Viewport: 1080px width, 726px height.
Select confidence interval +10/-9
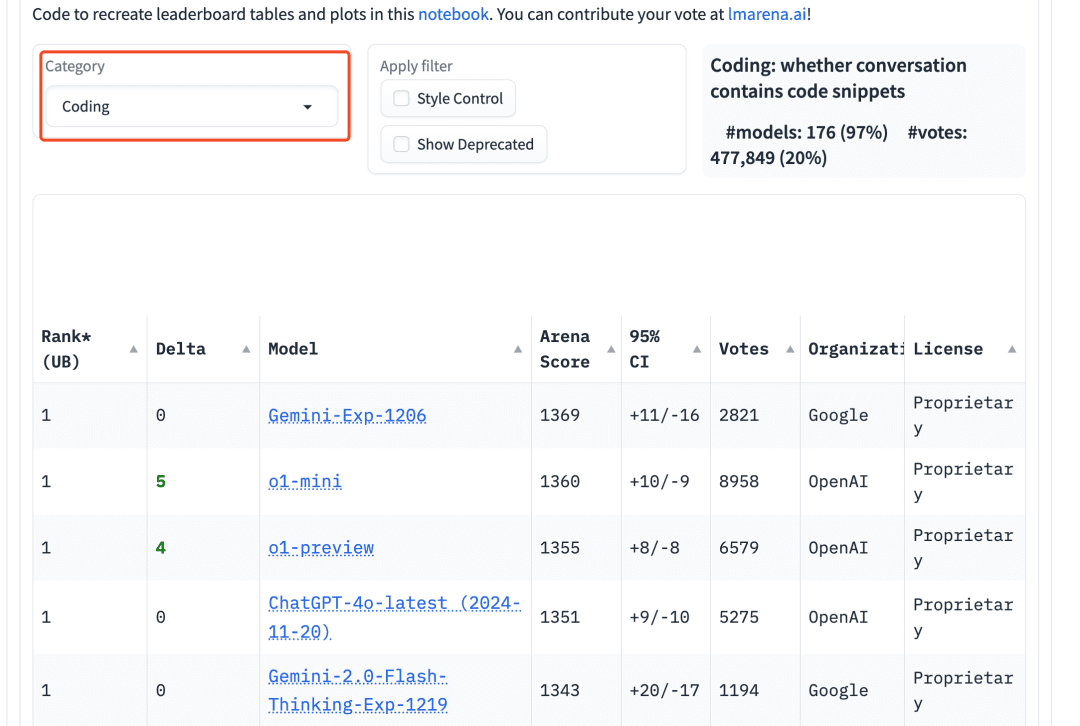click(x=659, y=481)
